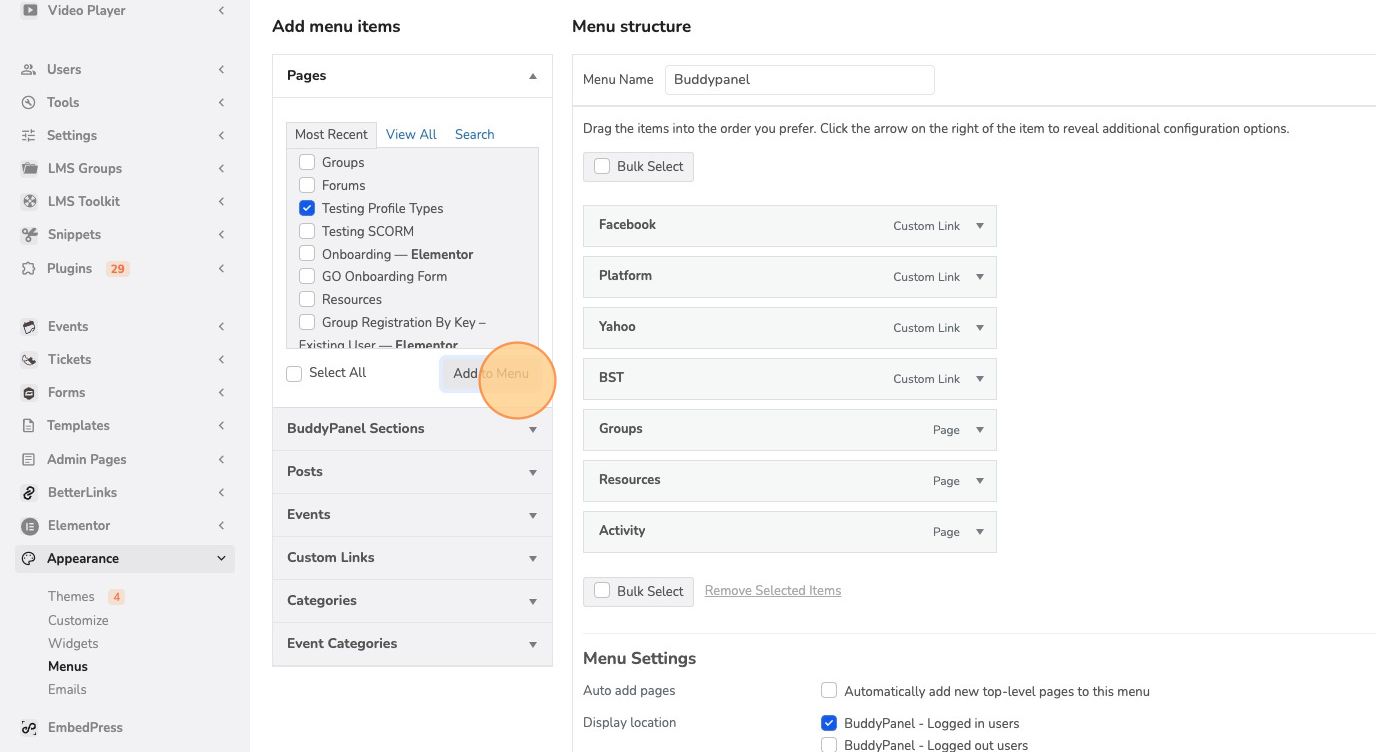The width and height of the screenshot is (1376, 752).
Task: Expand Facebook menu item options arrow
Action: coord(980,226)
